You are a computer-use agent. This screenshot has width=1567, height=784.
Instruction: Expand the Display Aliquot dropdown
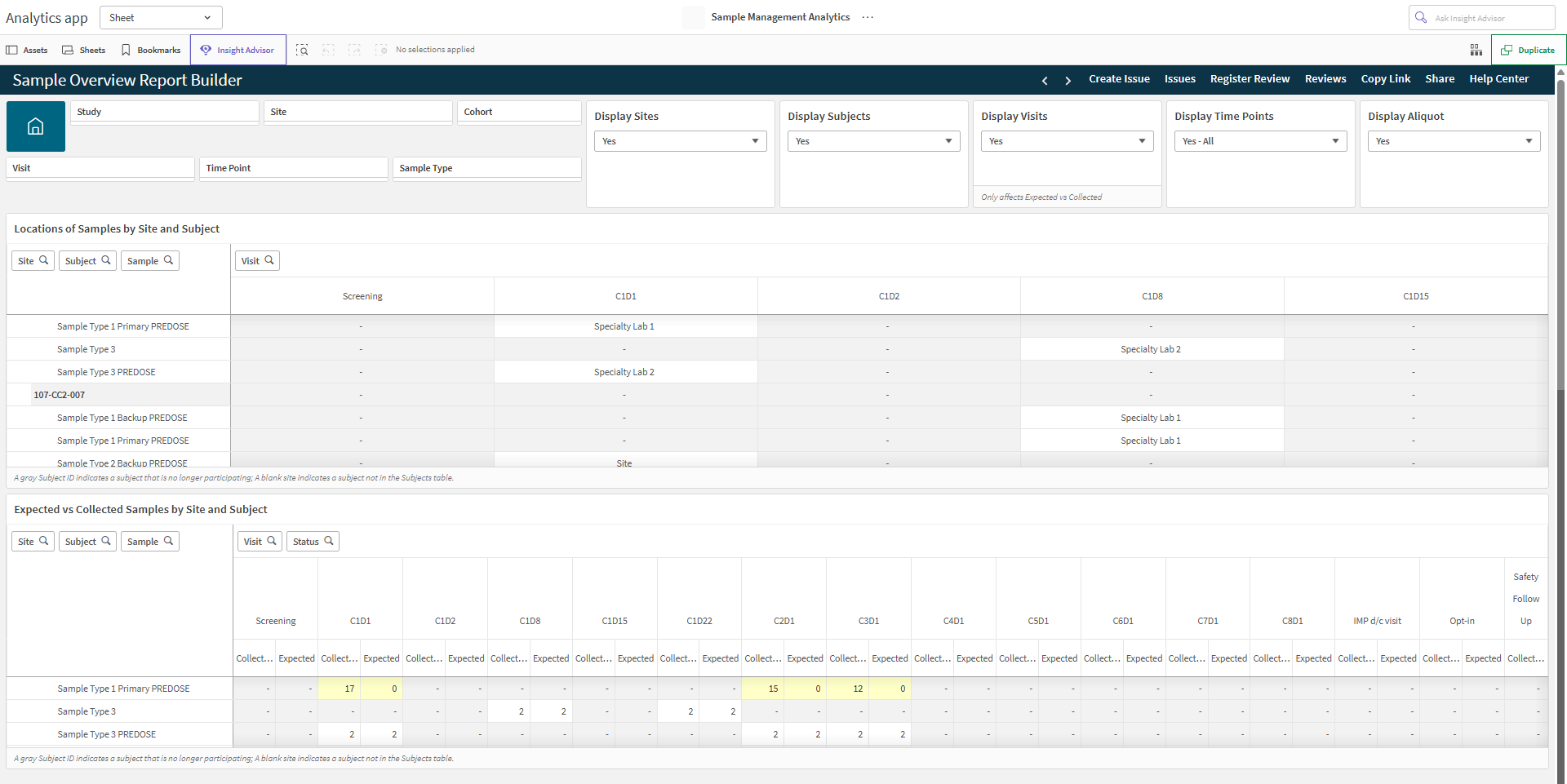point(1454,141)
